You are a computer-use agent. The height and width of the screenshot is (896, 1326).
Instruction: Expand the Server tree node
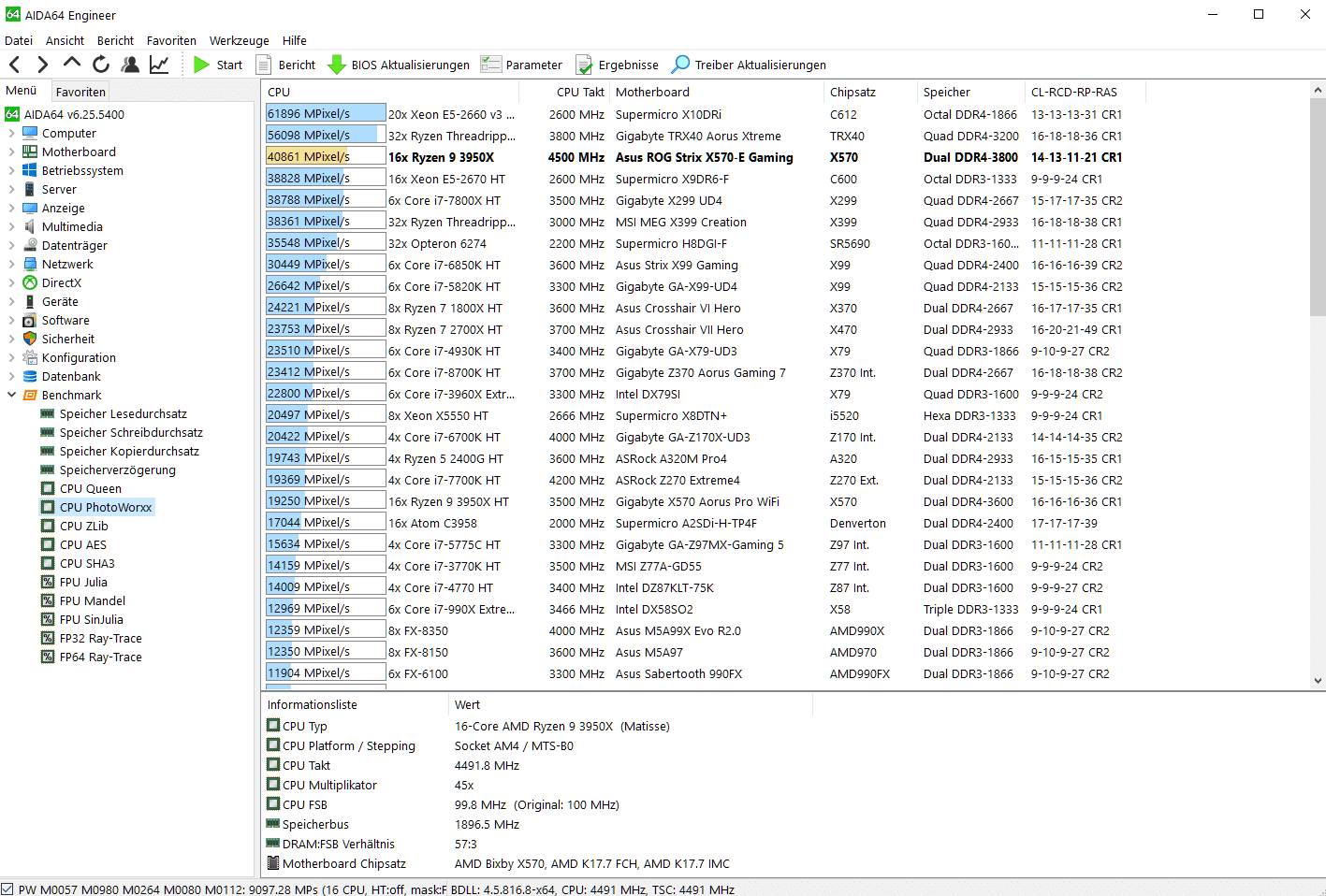(11, 189)
